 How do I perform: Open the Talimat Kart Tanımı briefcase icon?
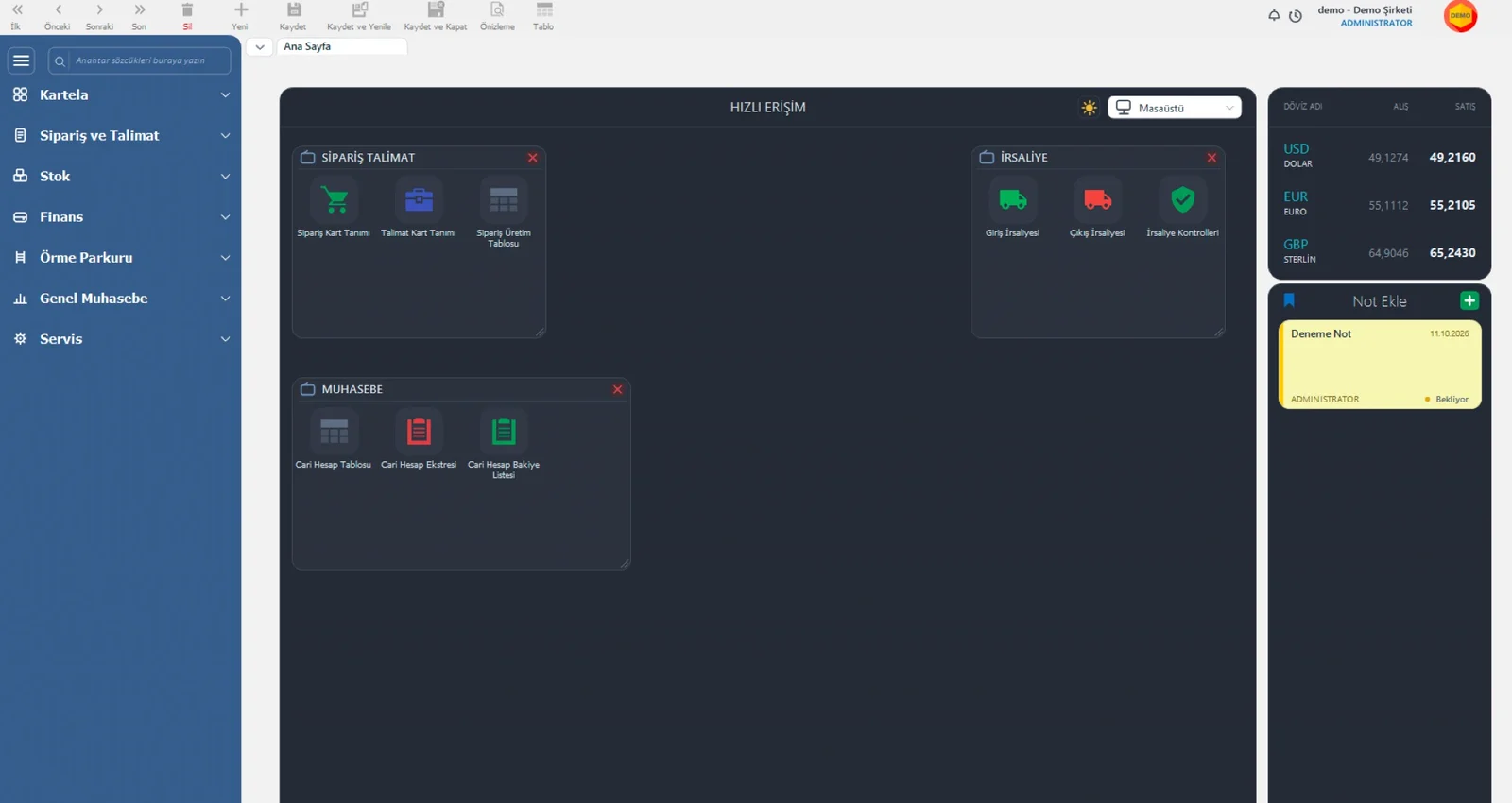(419, 200)
